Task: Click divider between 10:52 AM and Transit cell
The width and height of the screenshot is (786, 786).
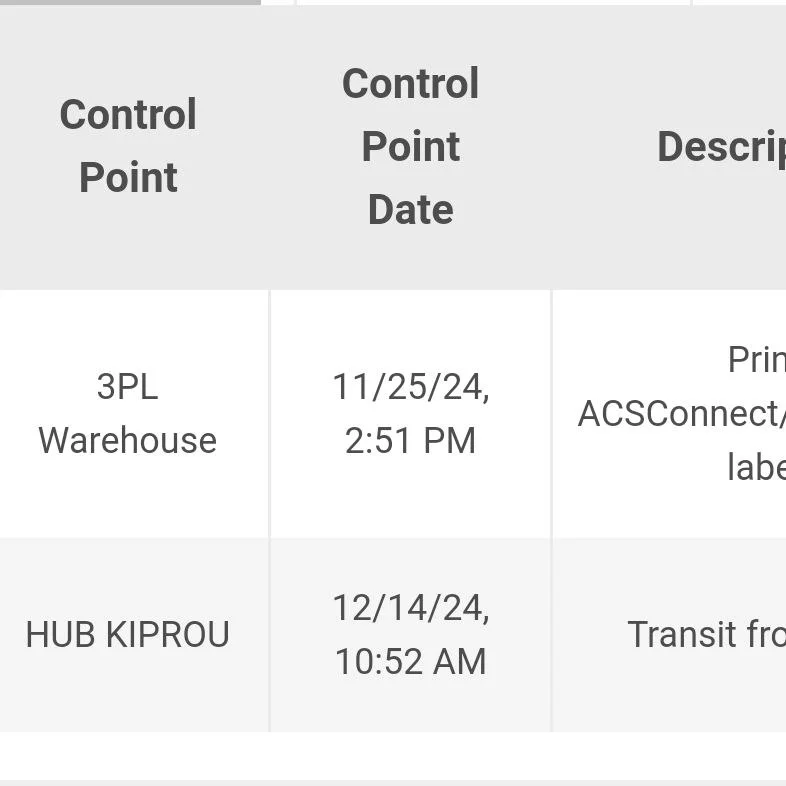Action: pos(551,635)
